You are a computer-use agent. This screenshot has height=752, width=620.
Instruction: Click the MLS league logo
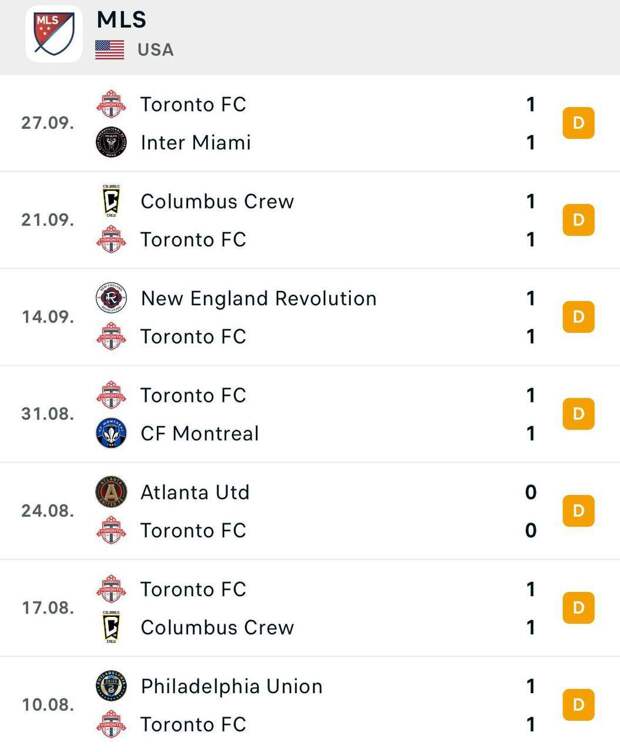point(54,34)
